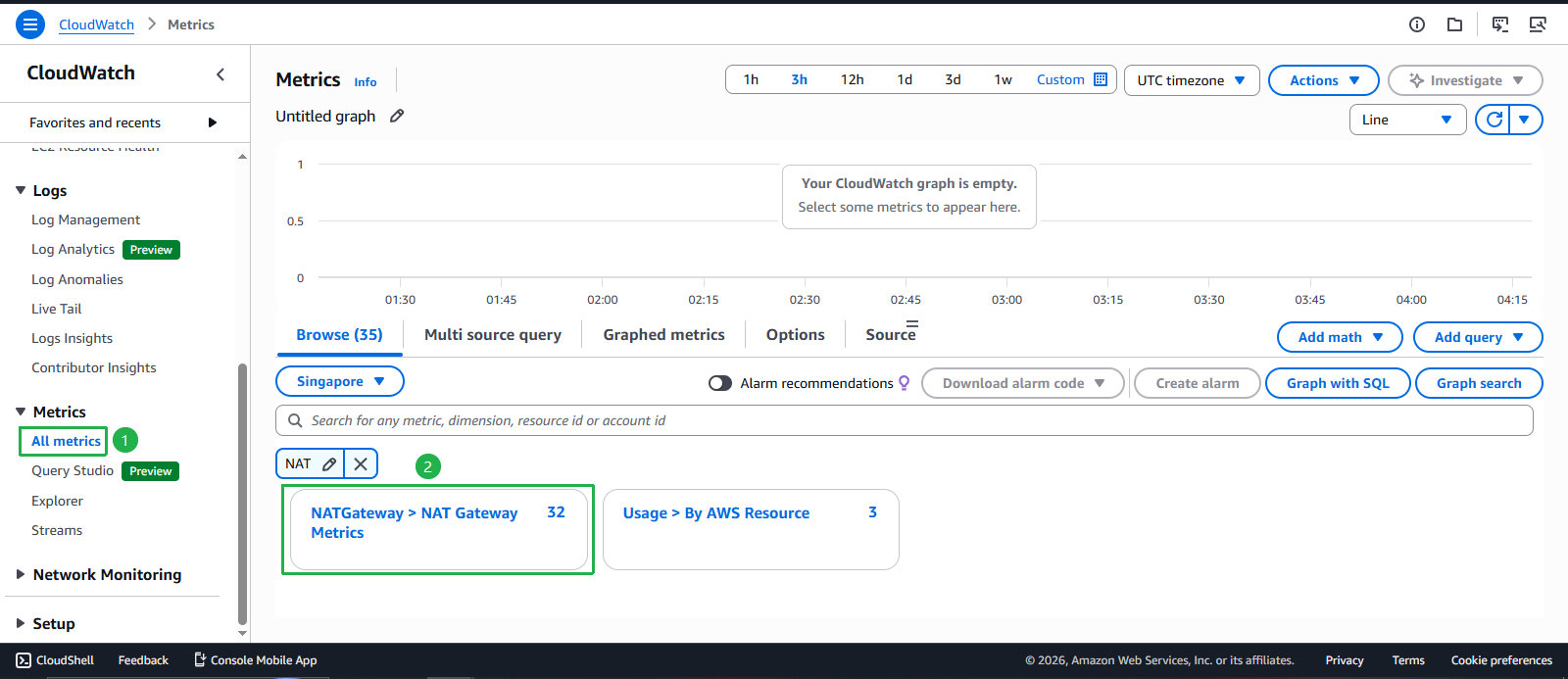
Task: Expand Network Monitoring section
Action: [x=21, y=574]
